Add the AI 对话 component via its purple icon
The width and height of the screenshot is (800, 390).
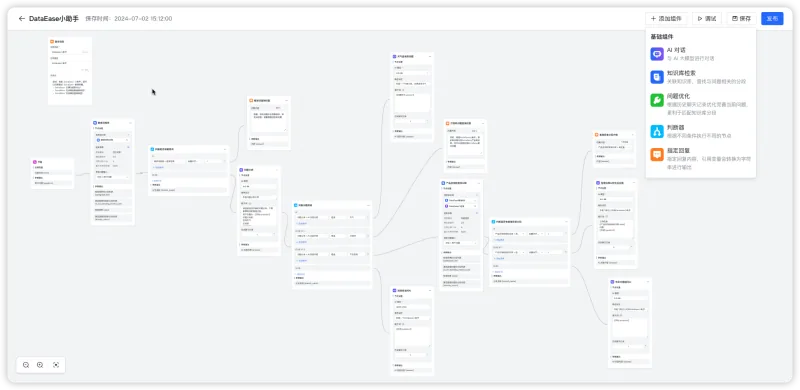click(657, 54)
